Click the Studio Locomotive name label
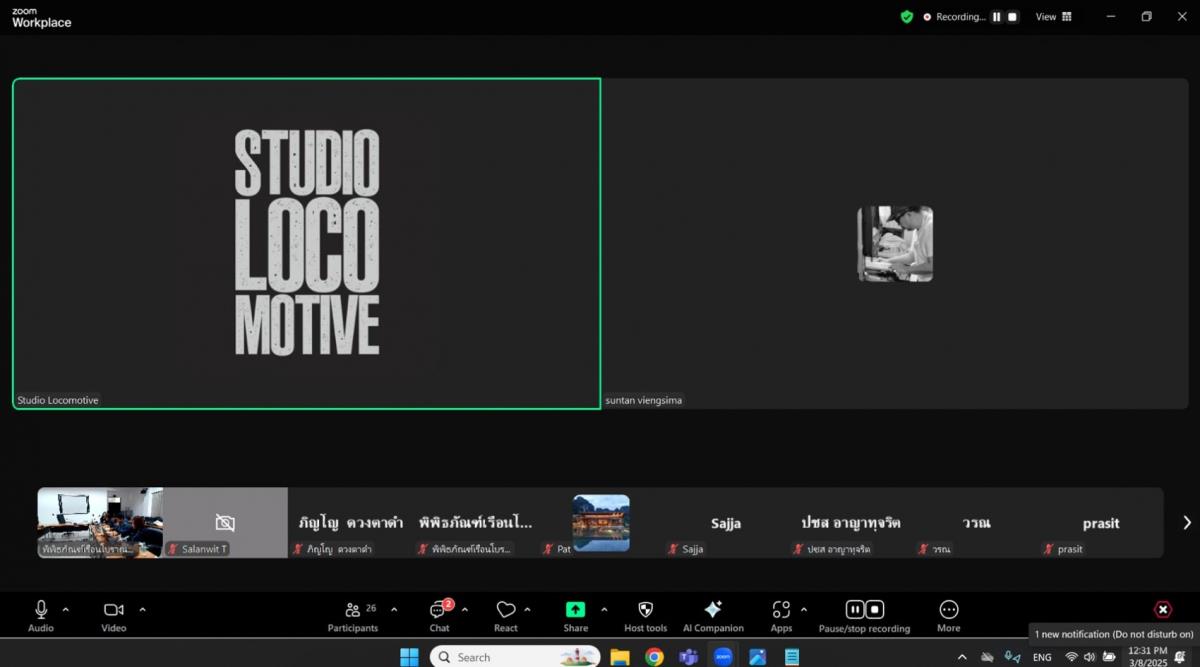1200x667 pixels. [58, 400]
